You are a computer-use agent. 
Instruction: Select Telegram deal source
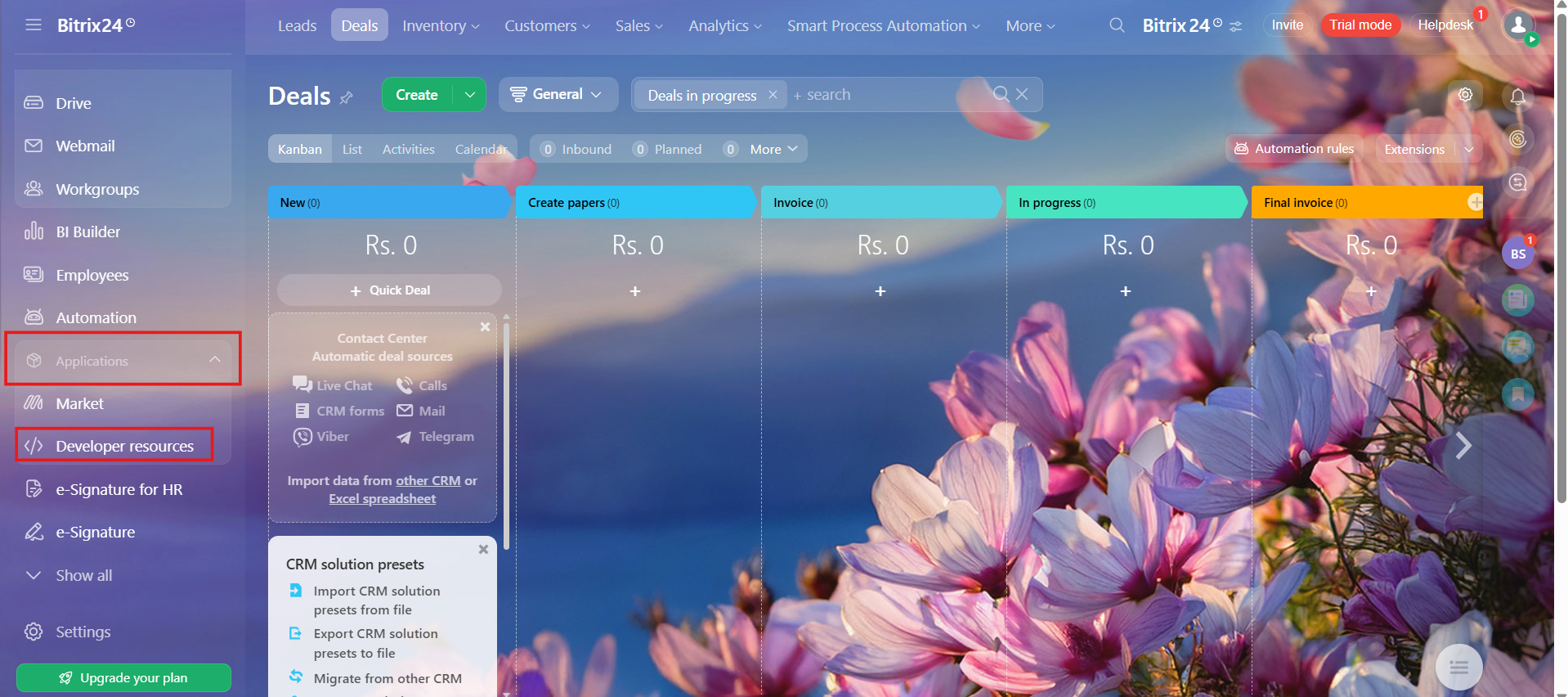(436, 437)
